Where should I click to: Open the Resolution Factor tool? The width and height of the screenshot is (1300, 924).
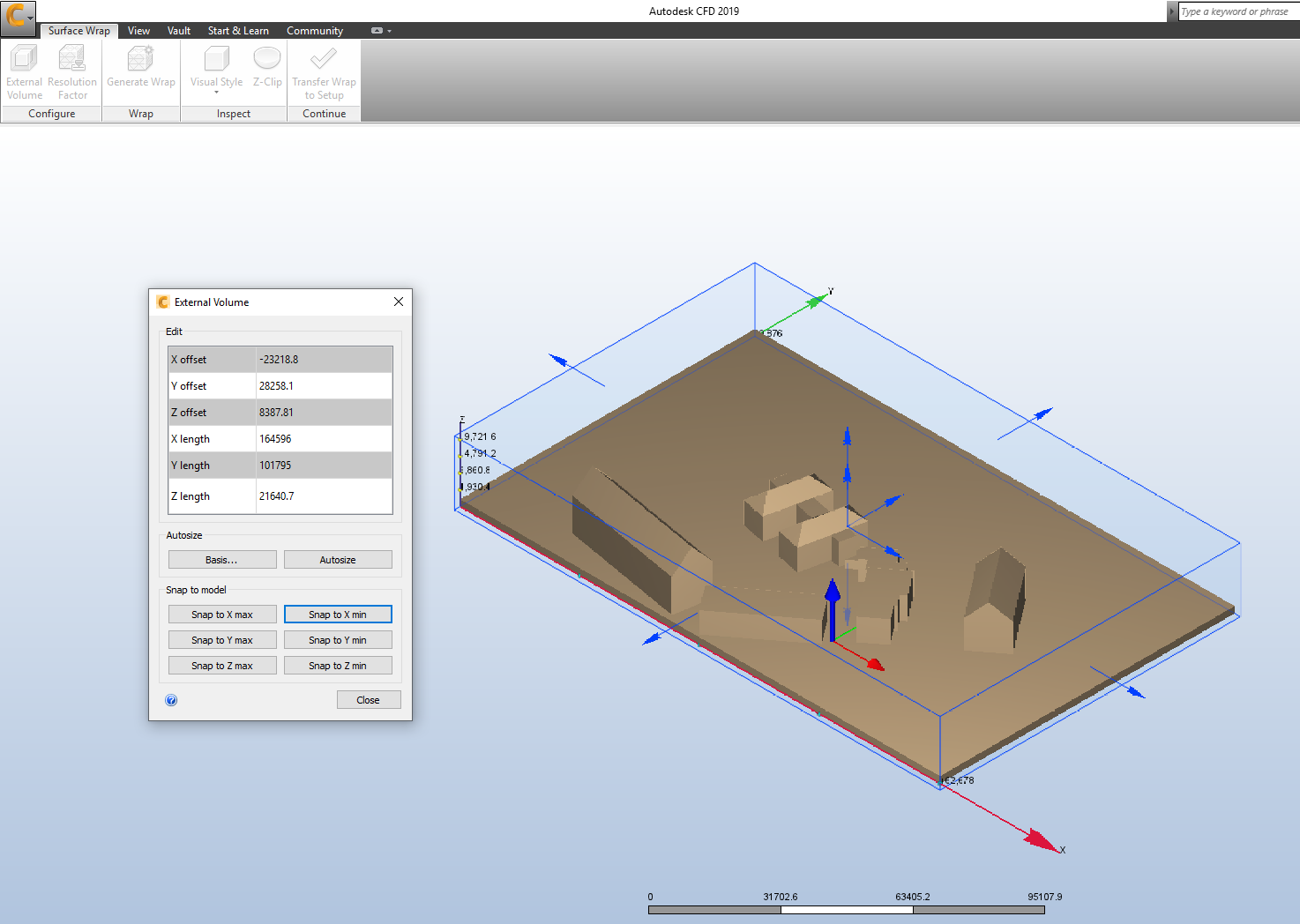click(x=72, y=71)
